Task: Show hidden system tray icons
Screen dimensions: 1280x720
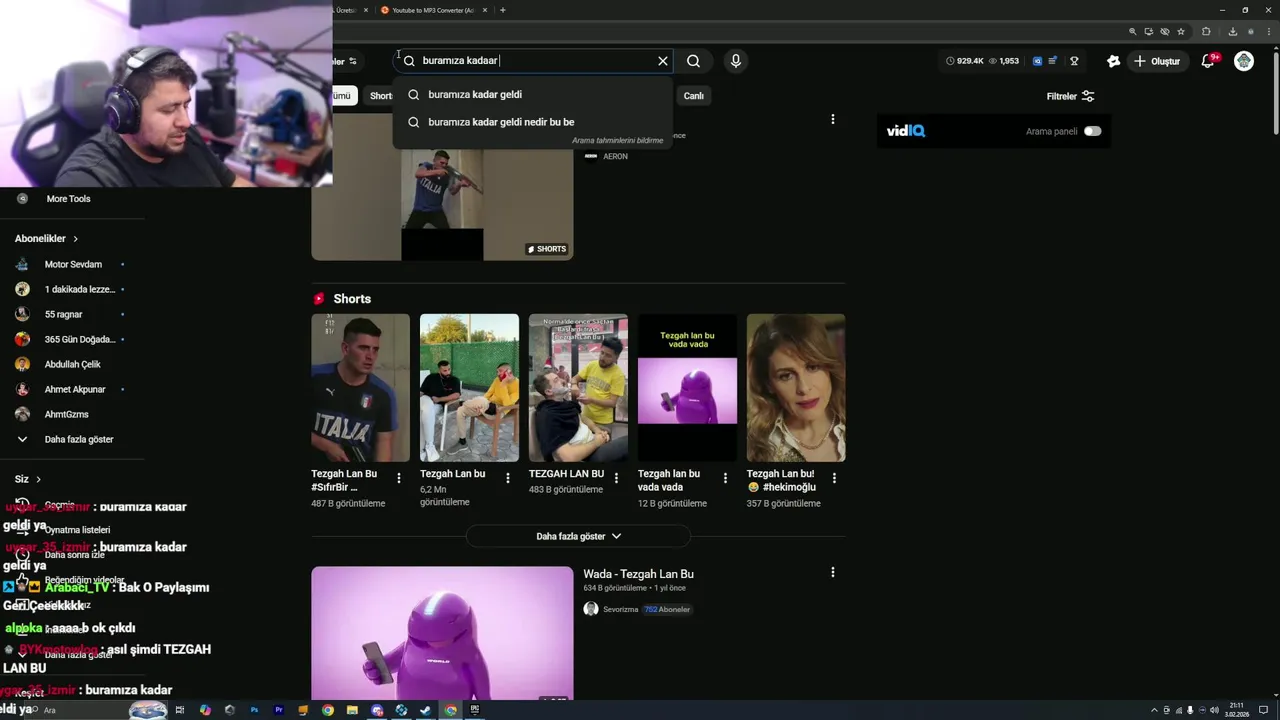Action: click(1152, 710)
